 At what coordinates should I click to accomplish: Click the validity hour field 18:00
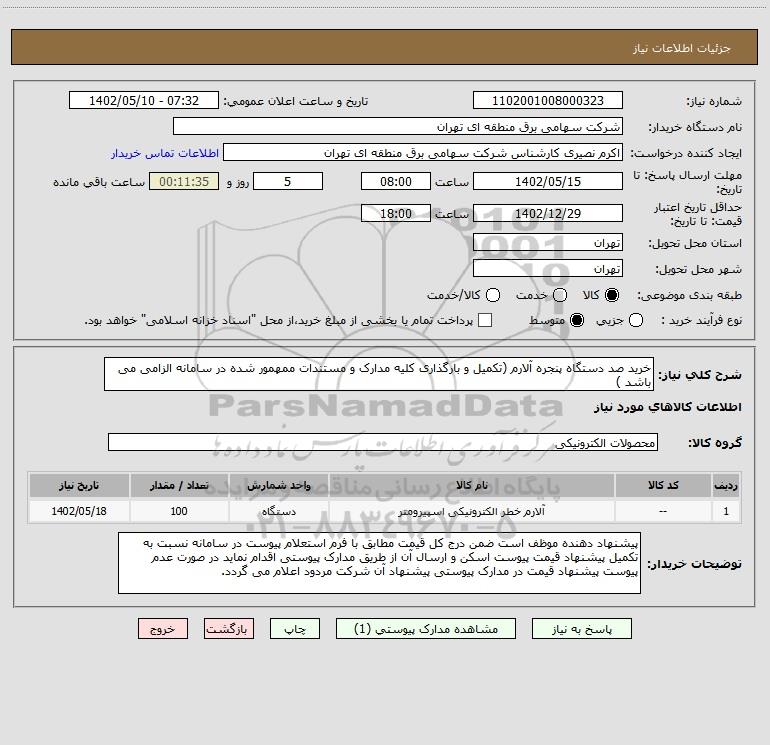point(396,213)
